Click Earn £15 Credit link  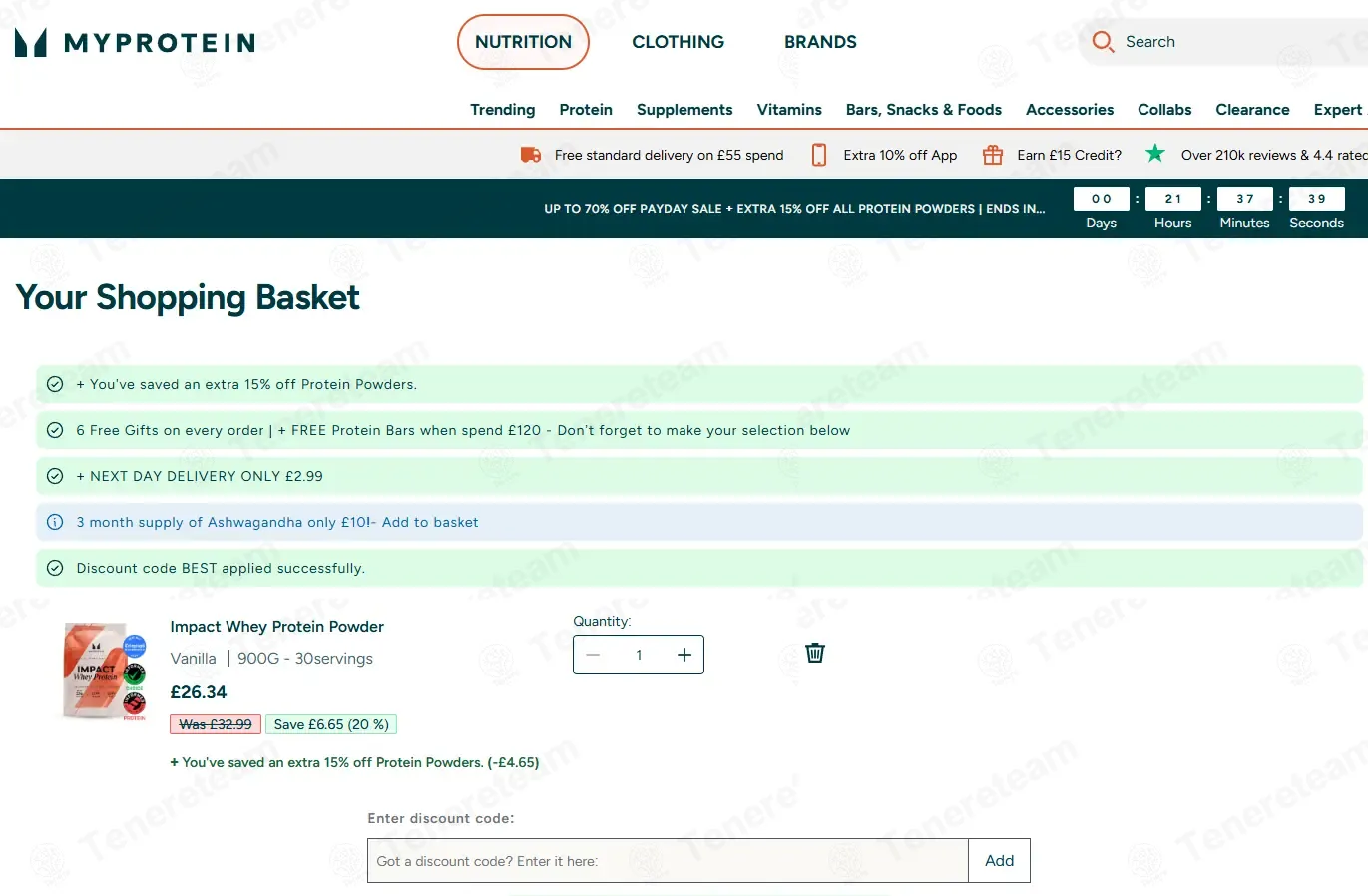tap(1070, 155)
